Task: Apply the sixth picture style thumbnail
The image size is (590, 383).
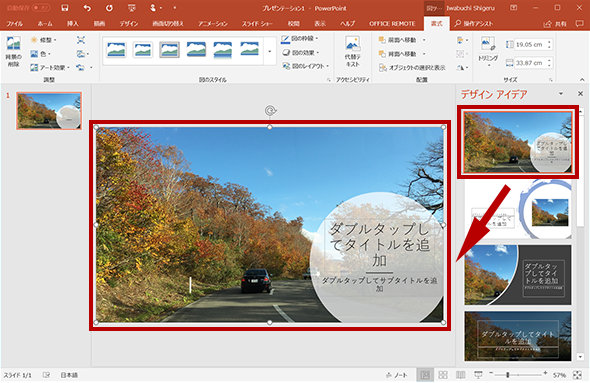Action: click(249, 50)
